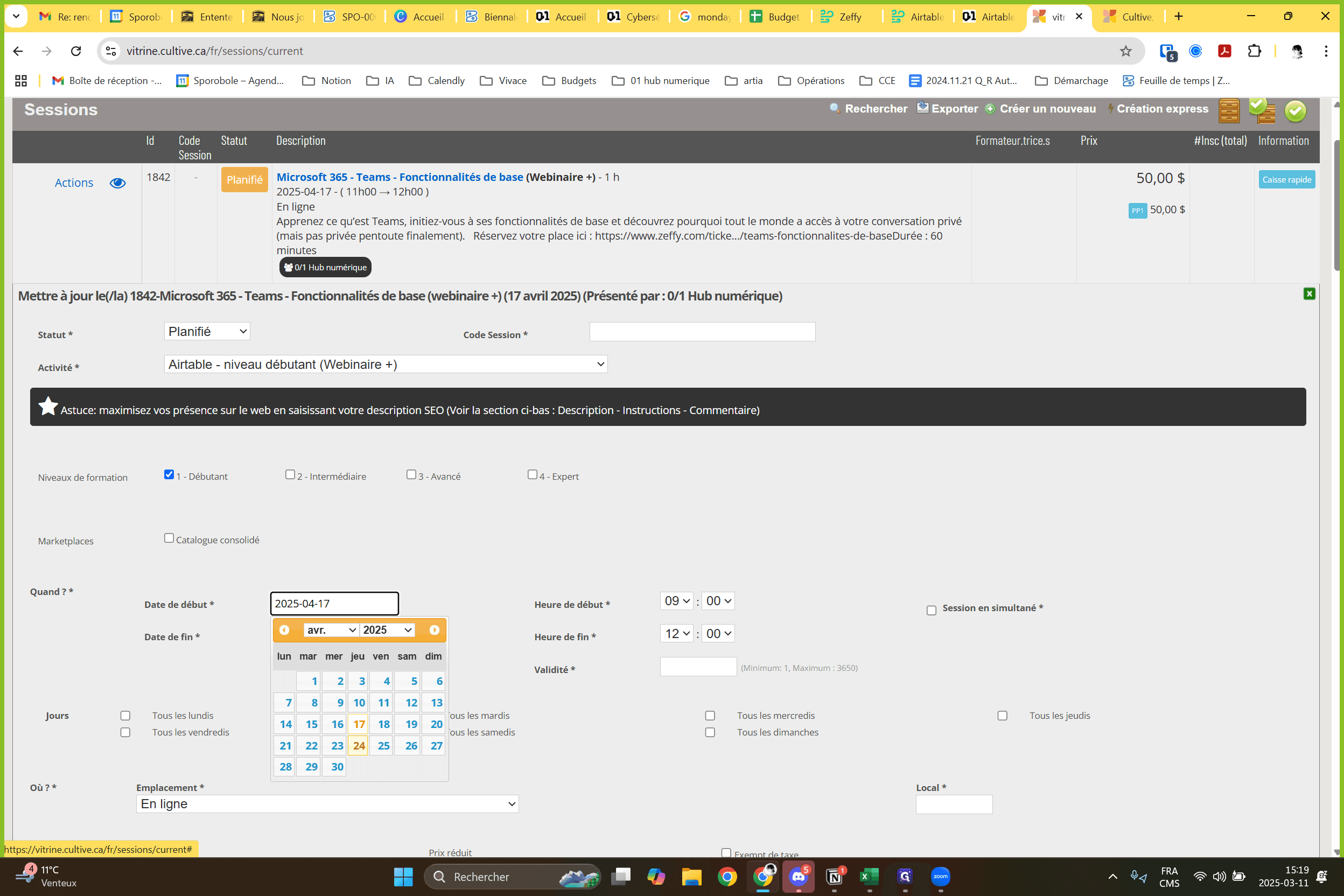Click Créer un nouveau
This screenshot has height=896, width=1344.
click(x=1040, y=109)
